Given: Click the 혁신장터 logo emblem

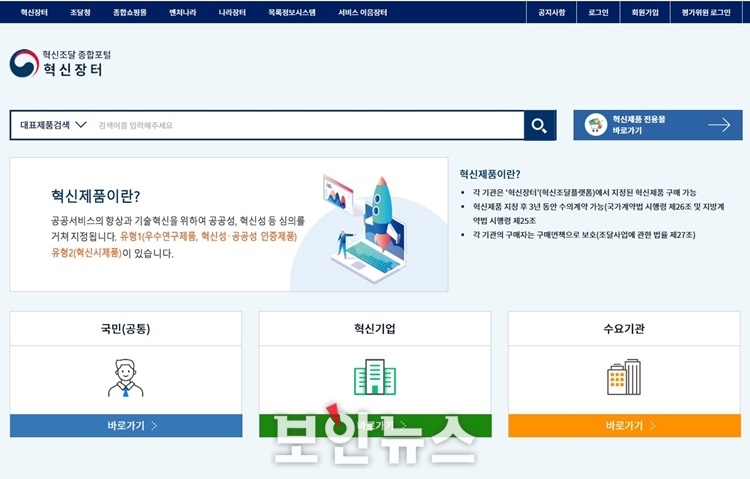Looking at the screenshot, I should coord(24,64).
